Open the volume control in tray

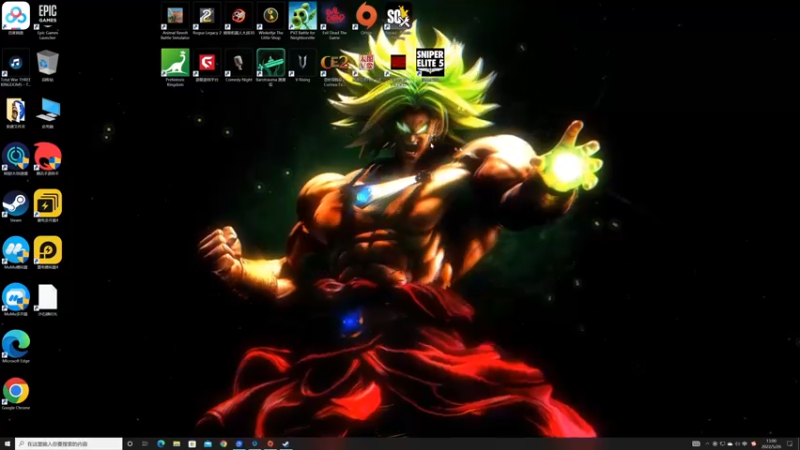(x=737, y=444)
